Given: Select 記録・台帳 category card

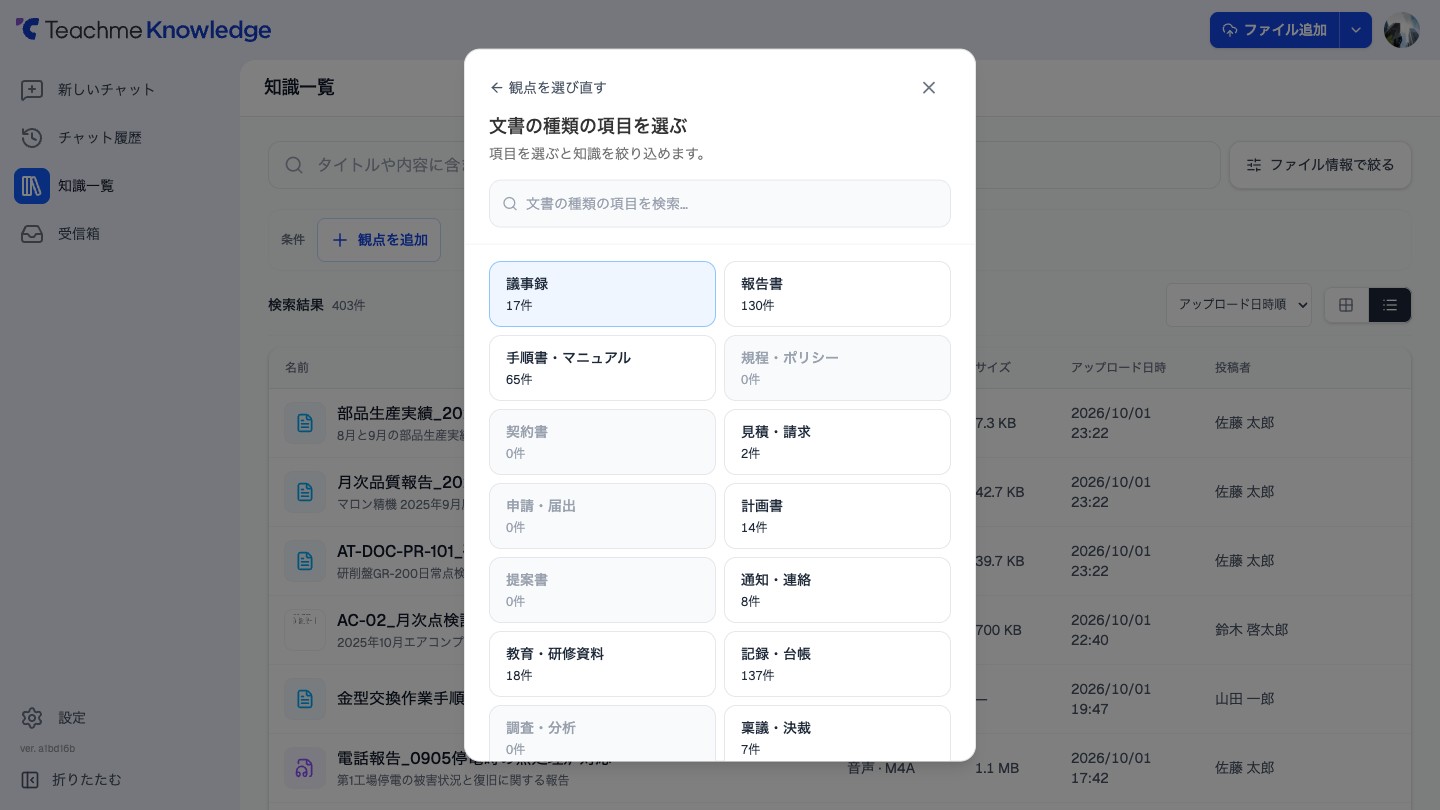Looking at the screenshot, I should coord(837,664).
